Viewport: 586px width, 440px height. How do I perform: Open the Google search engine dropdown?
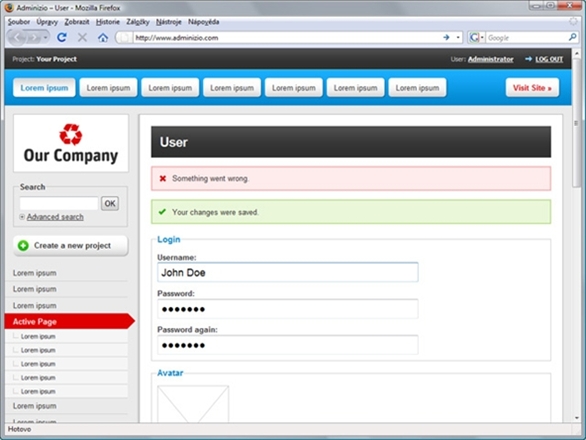coord(476,37)
